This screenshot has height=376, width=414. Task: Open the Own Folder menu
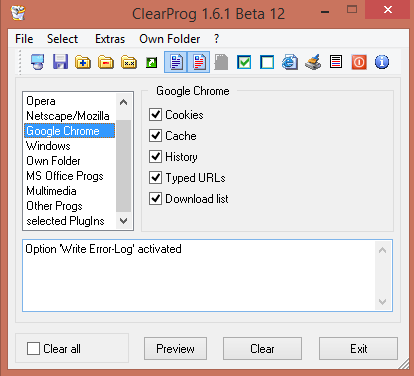pos(170,39)
